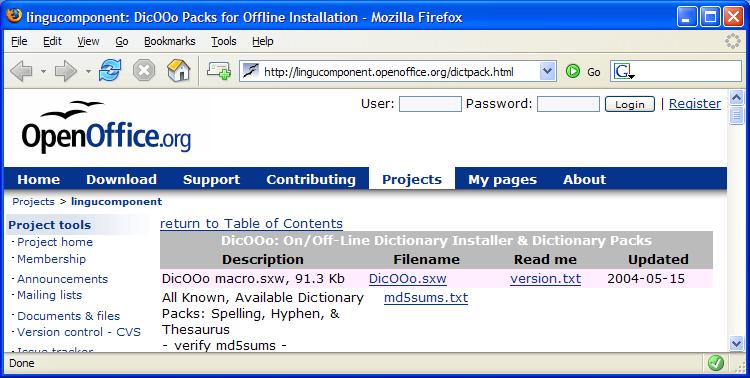The height and width of the screenshot is (378, 750).
Task: Focus the User input field
Action: click(430, 104)
